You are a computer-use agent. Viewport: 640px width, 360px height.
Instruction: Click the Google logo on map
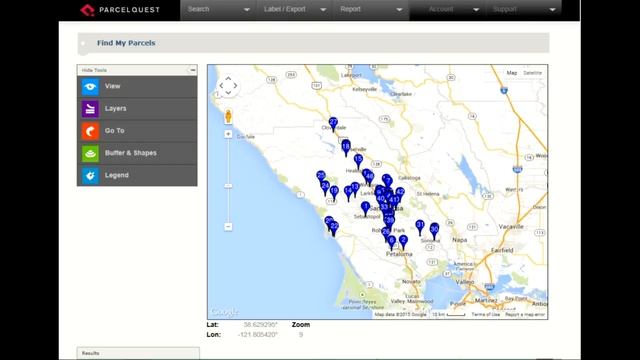(x=224, y=313)
